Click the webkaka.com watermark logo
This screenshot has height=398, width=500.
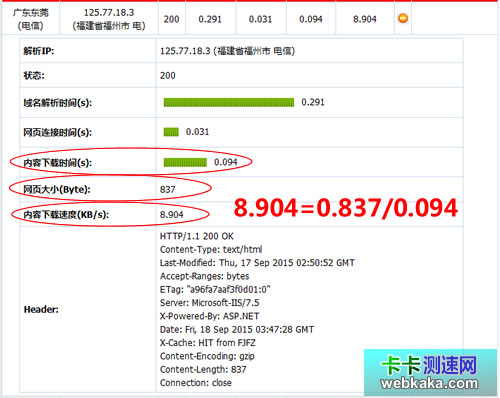point(430,372)
